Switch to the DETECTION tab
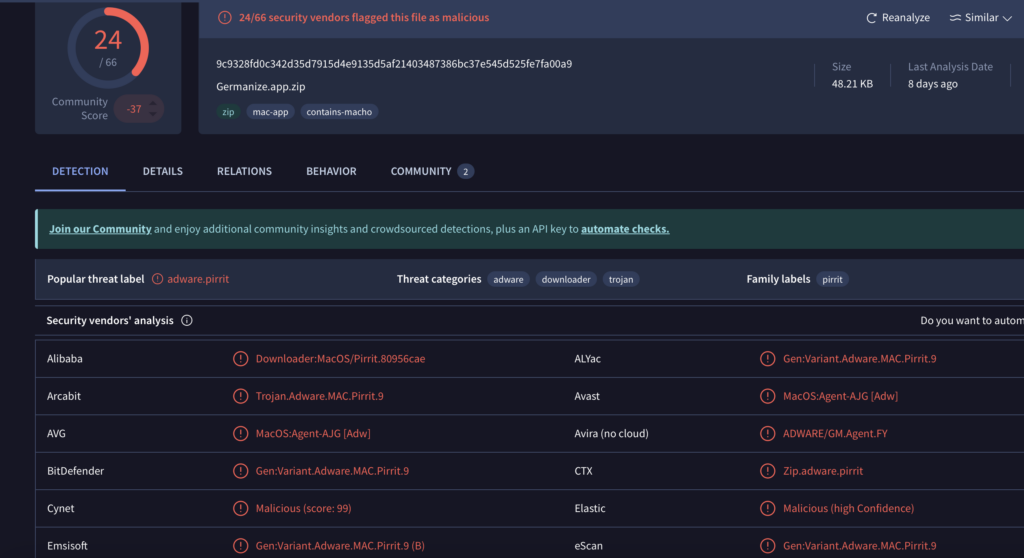The image size is (1024, 558). pyautogui.click(x=80, y=171)
